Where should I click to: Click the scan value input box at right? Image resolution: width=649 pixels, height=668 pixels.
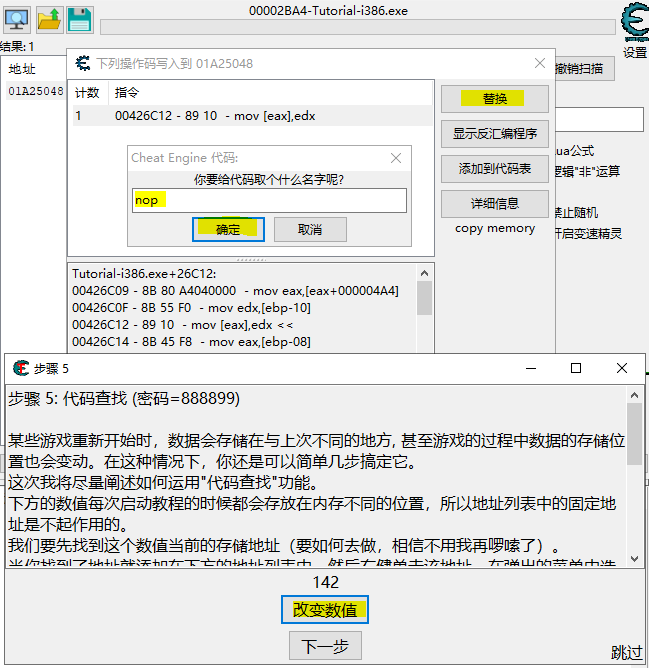tap(599, 119)
